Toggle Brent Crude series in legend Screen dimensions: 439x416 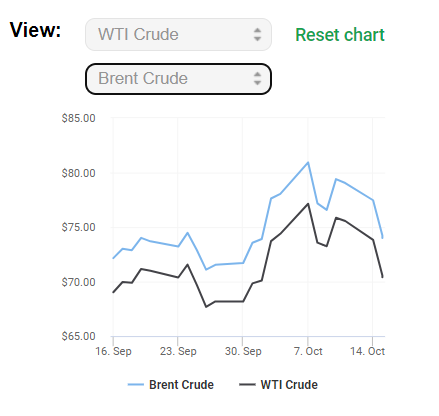click(x=181, y=385)
